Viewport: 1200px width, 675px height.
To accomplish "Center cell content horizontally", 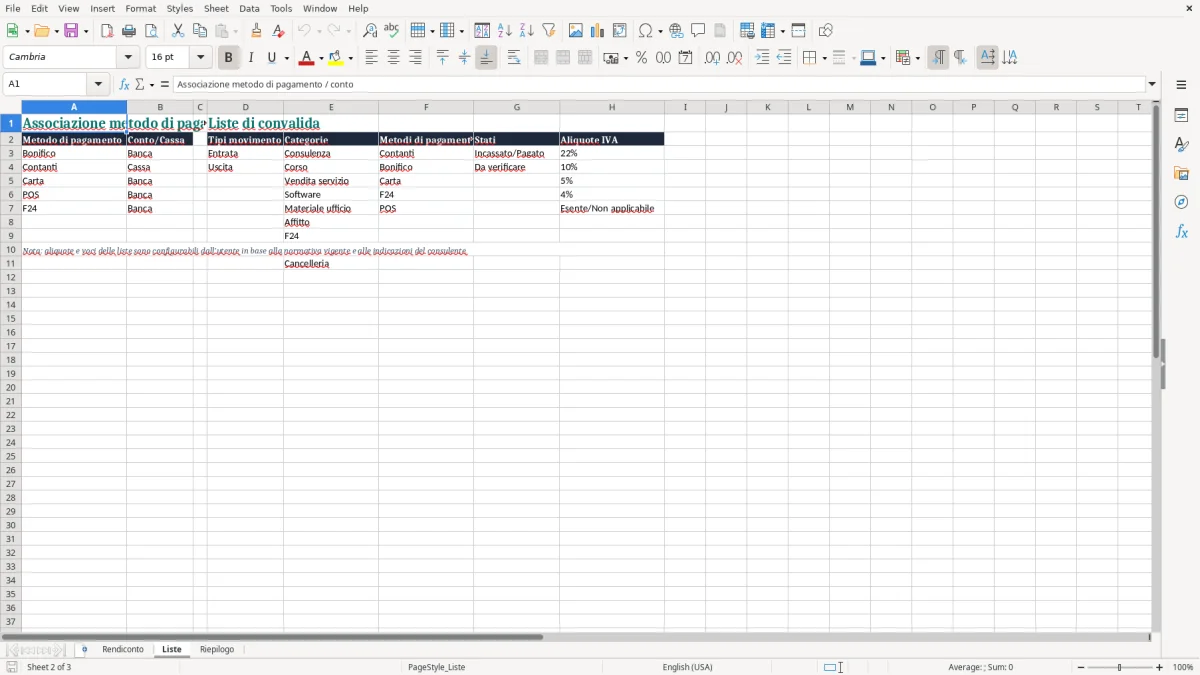I will [x=393, y=58].
